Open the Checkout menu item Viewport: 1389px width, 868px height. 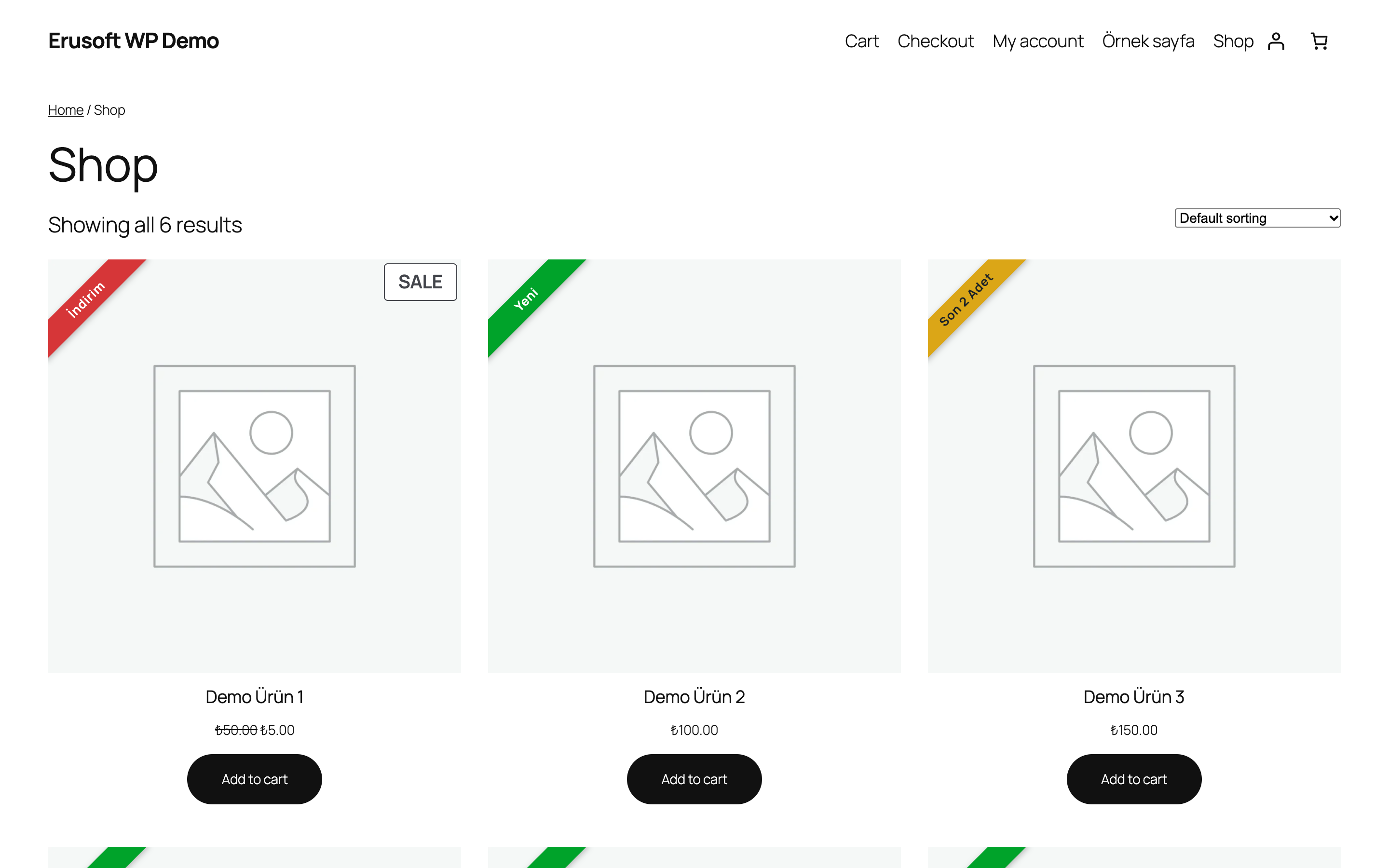click(936, 41)
